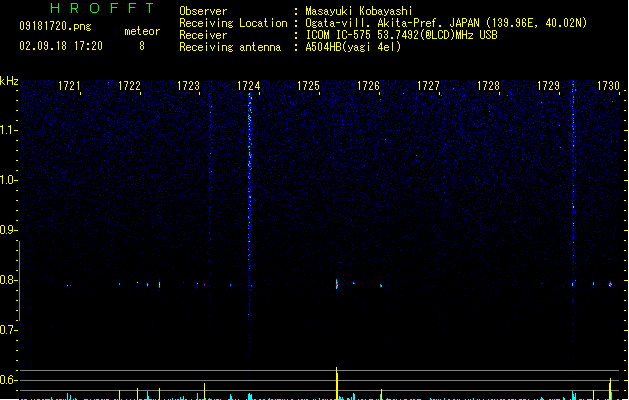Viewport: 629px width, 400px height.
Task: Click the 1723 time marker
Action: point(189,86)
